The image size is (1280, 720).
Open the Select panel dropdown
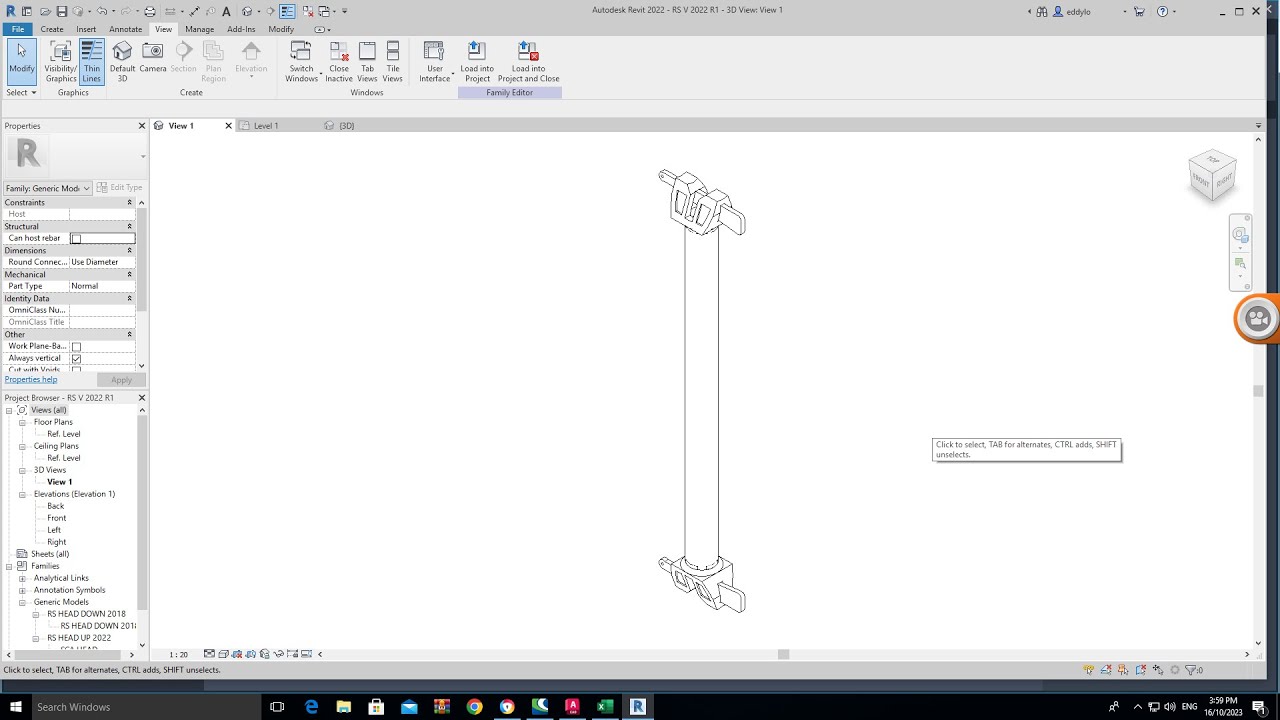pos(21,92)
